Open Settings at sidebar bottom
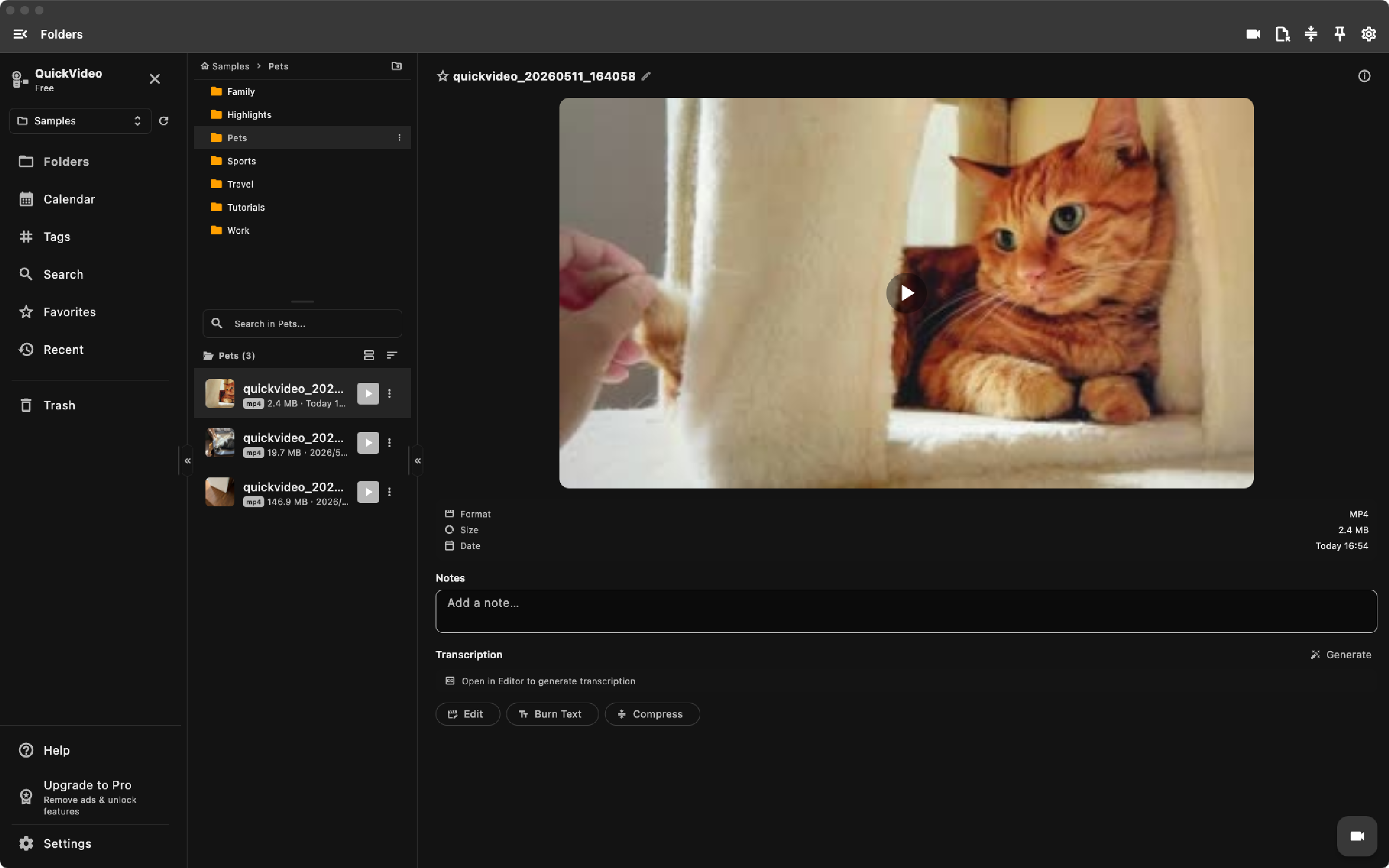The image size is (1389, 868). pos(91,843)
